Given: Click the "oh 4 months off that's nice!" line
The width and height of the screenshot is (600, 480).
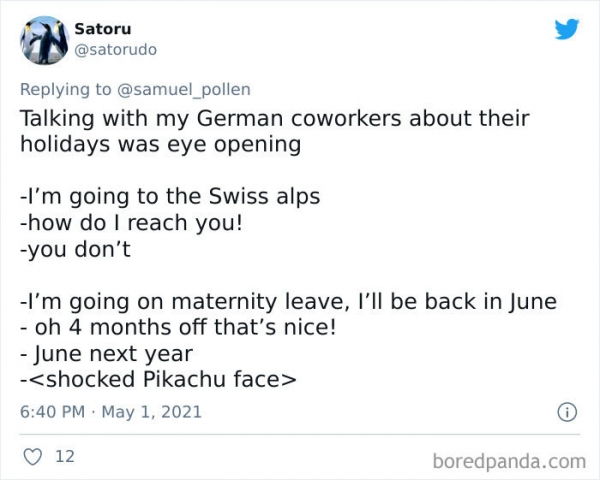Looking at the screenshot, I should 175,327.
